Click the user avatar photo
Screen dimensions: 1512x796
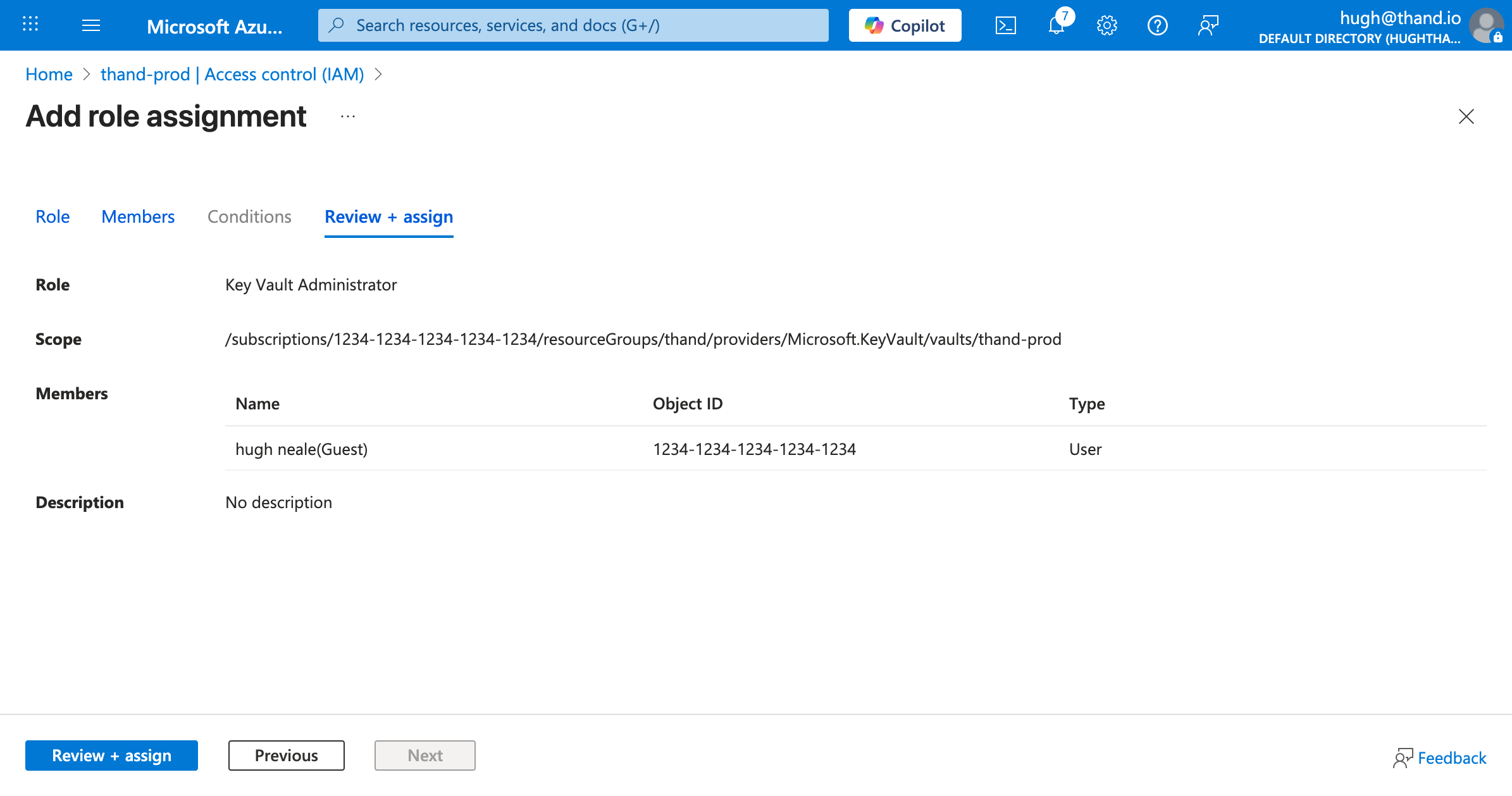[x=1485, y=25]
